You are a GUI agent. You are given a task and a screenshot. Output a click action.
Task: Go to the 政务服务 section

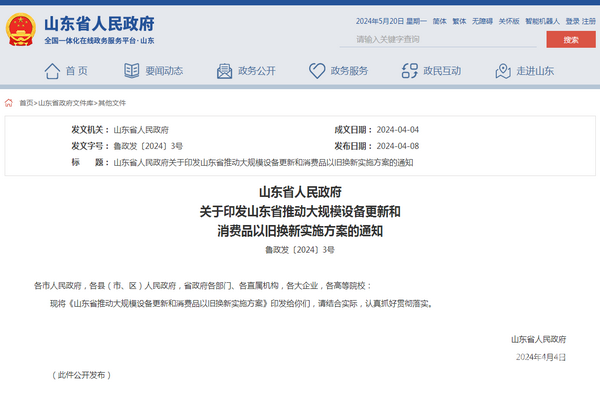[349, 71]
